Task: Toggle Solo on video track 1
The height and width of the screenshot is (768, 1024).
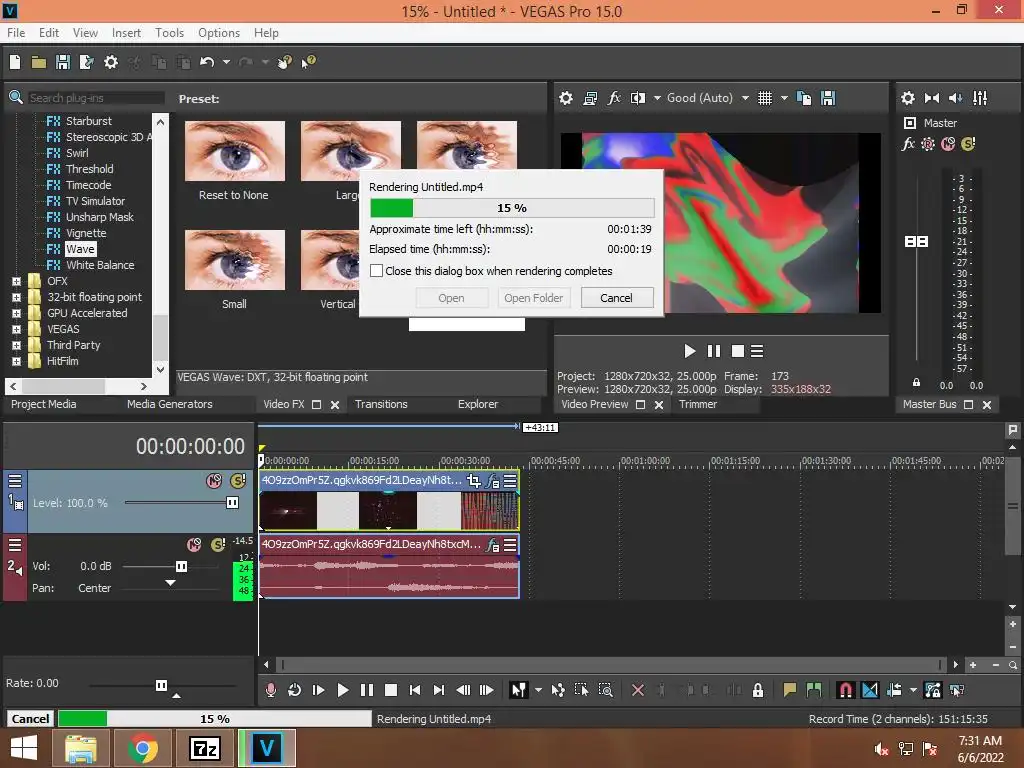Action: [238, 481]
